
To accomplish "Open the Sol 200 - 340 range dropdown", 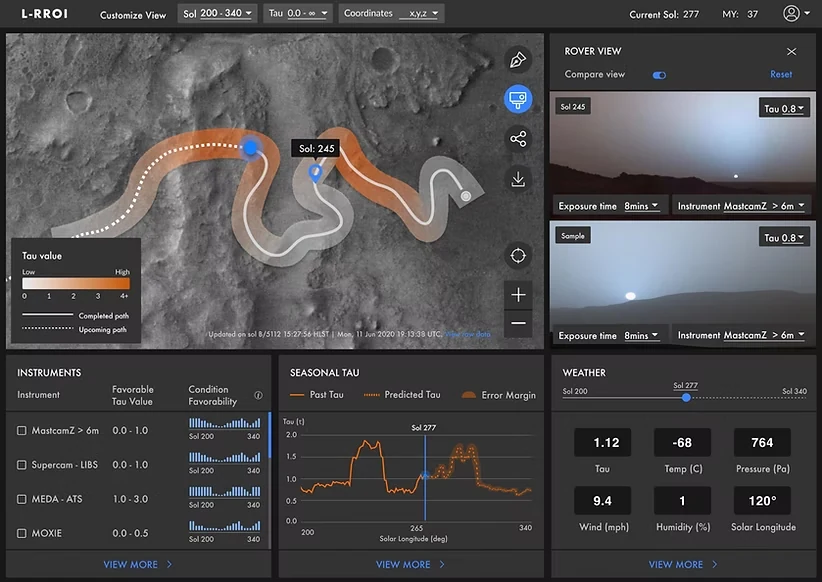I will click(x=218, y=14).
